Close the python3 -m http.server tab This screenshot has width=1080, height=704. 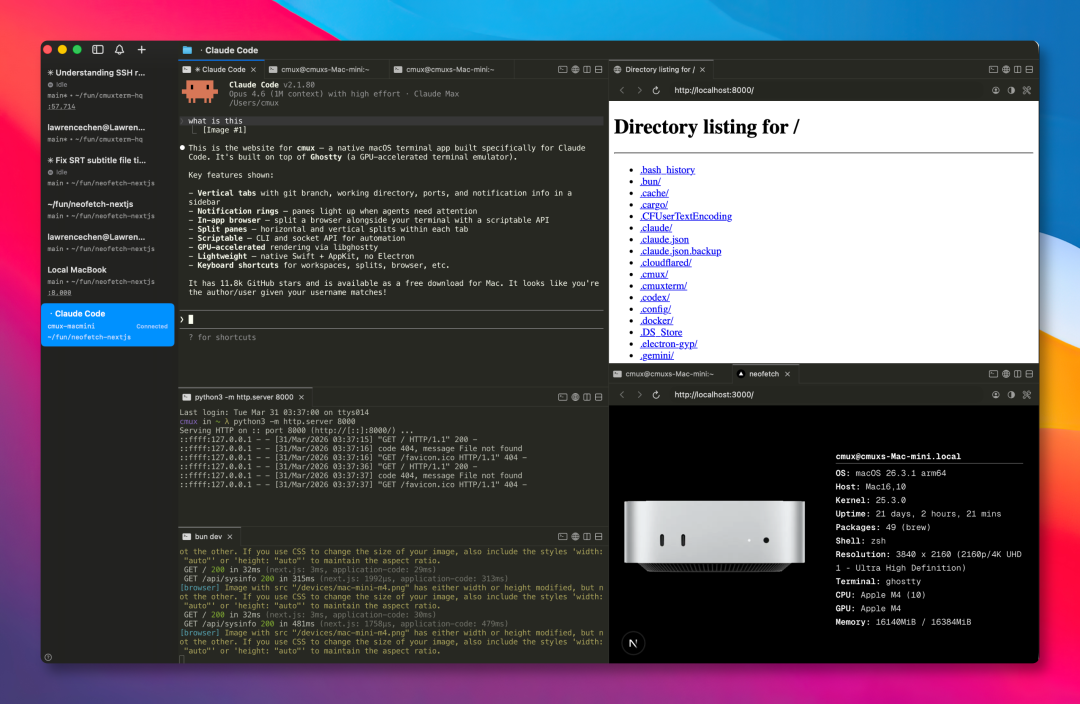pyautogui.click(x=302, y=397)
